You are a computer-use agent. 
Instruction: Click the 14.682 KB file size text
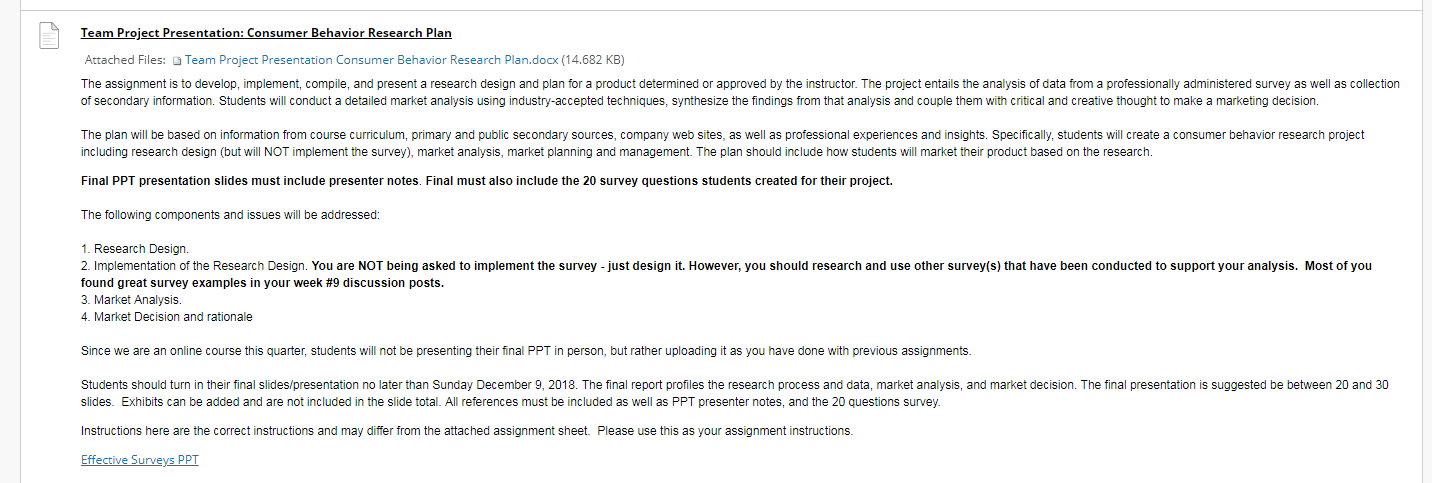click(x=593, y=60)
